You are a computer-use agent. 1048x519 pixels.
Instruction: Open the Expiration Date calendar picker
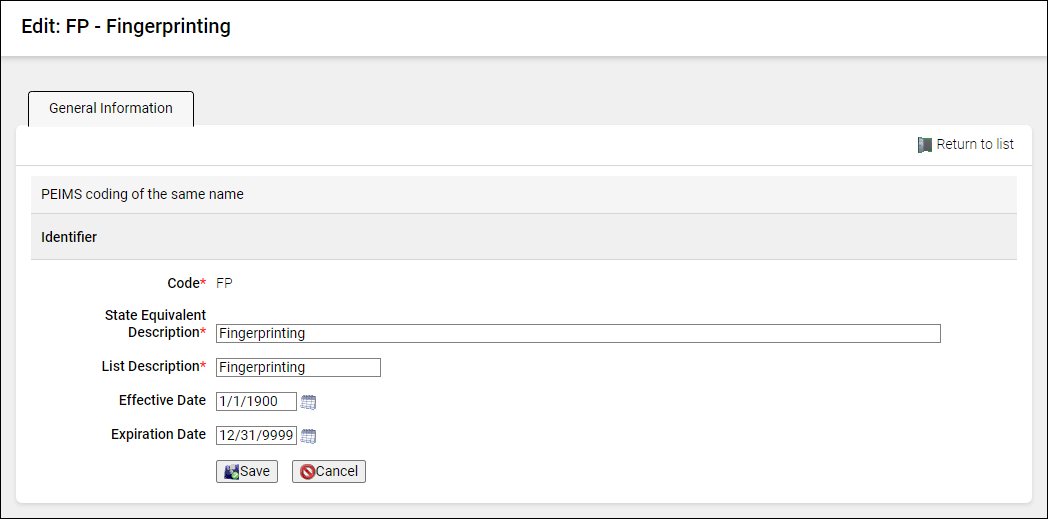pyautogui.click(x=309, y=436)
